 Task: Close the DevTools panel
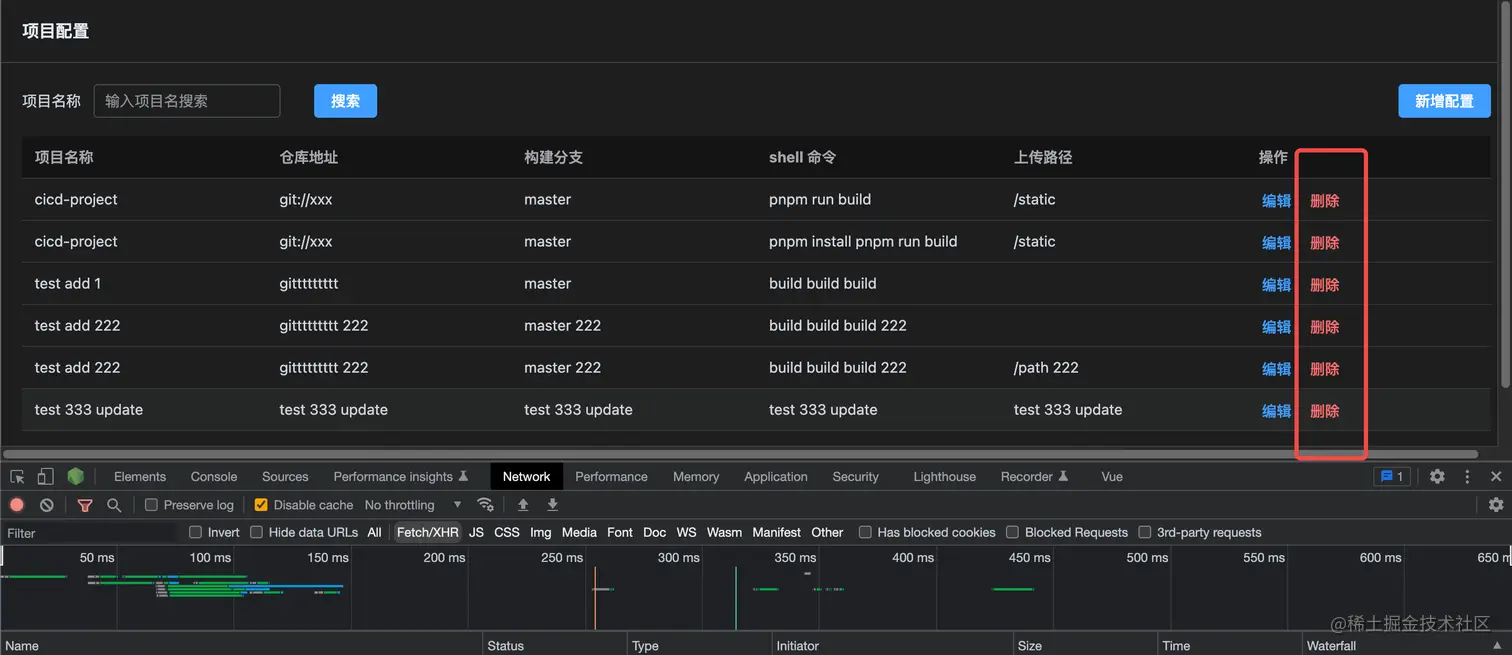point(1496,477)
